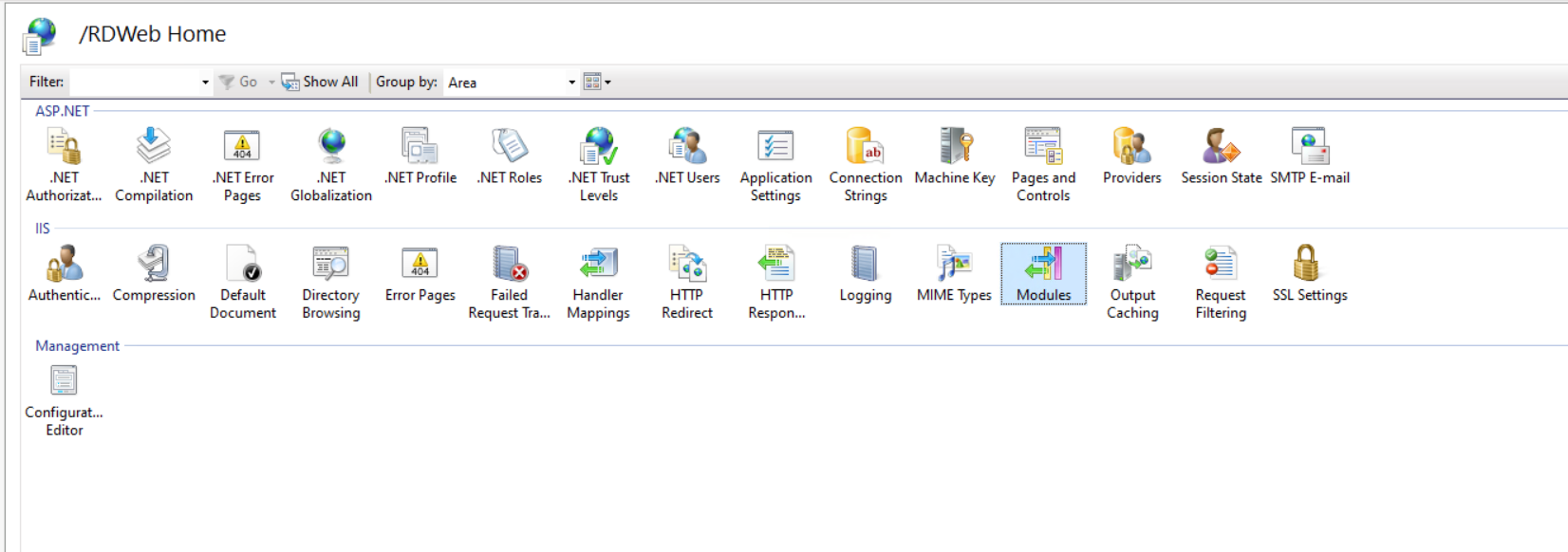The width and height of the screenshot is (1568, 552).
Task: Open Session State feature
Action: 1222,156
